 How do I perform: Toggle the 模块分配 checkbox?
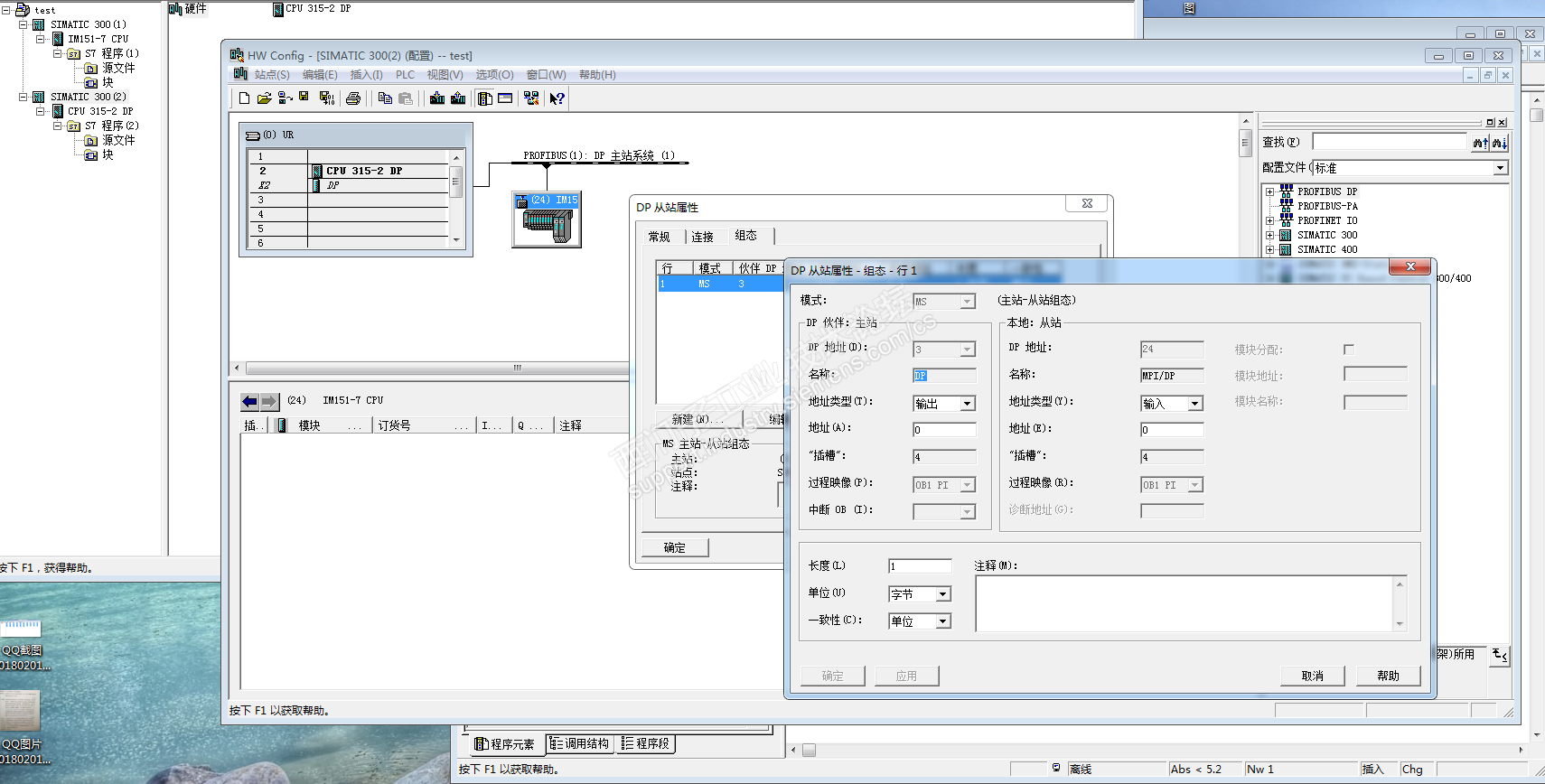1349,350
